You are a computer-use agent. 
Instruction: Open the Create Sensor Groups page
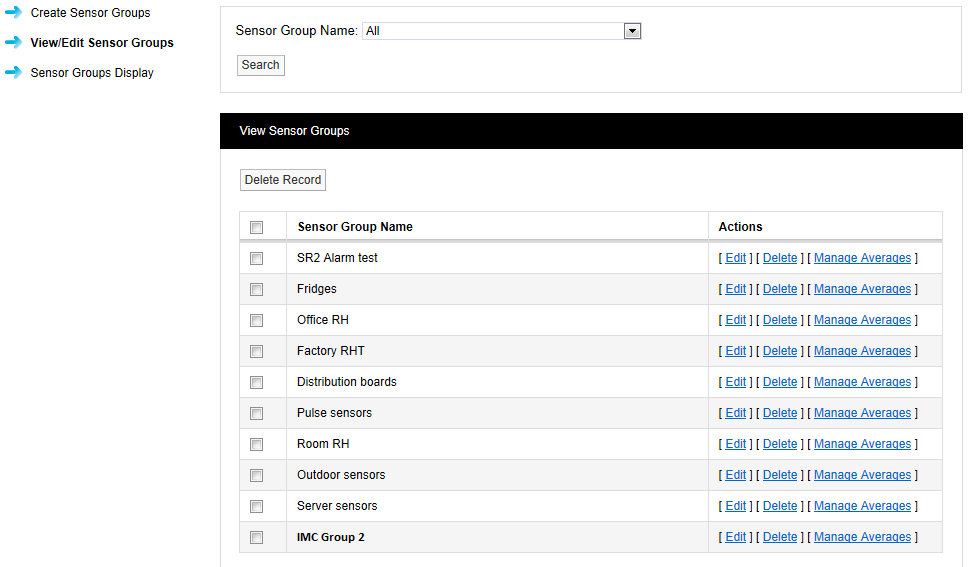pos(90,13)
